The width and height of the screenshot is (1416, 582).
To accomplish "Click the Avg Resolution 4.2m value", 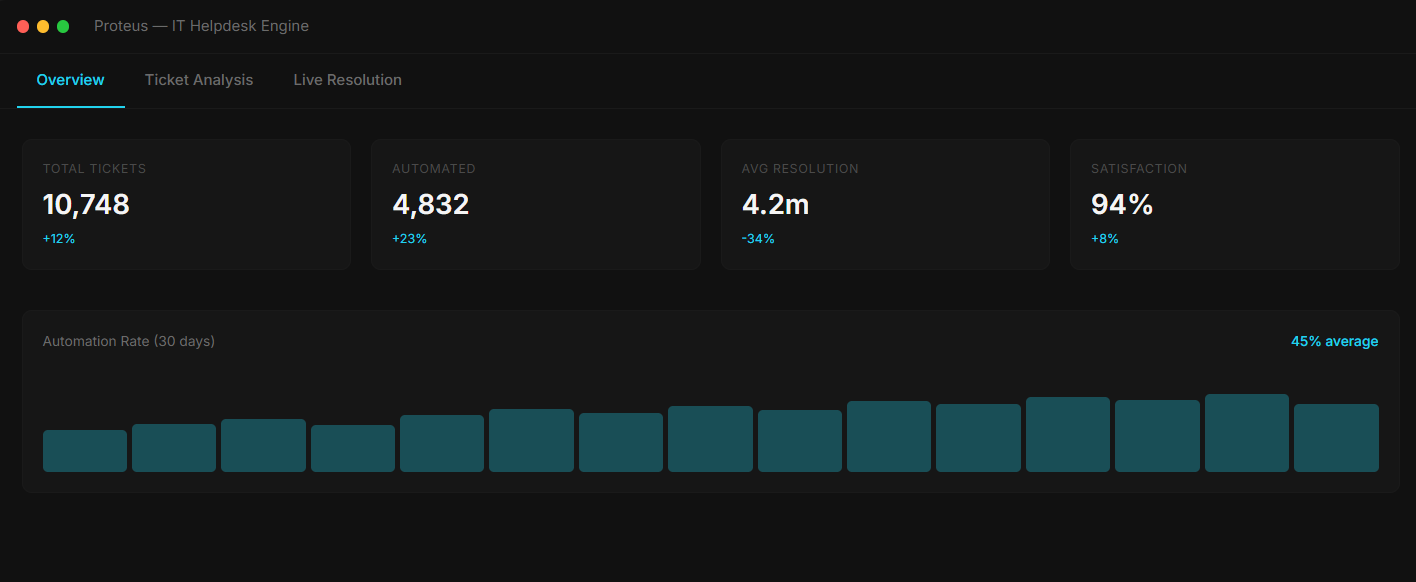I will 775,205.
